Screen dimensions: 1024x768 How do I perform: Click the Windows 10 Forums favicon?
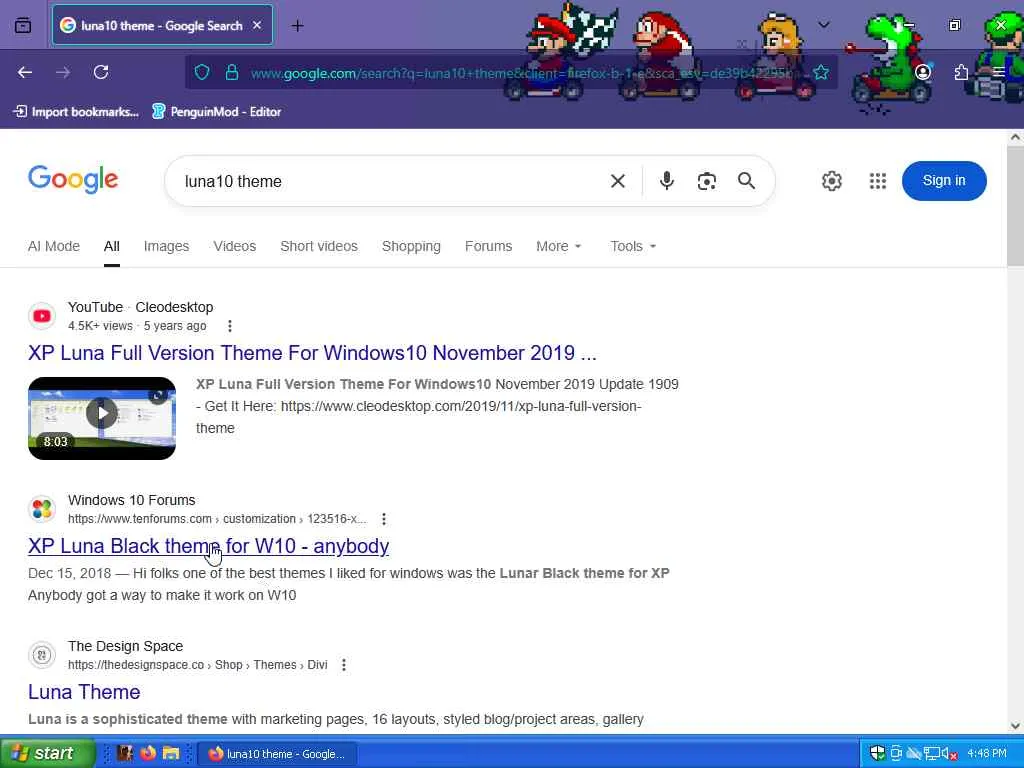point(42,509)
